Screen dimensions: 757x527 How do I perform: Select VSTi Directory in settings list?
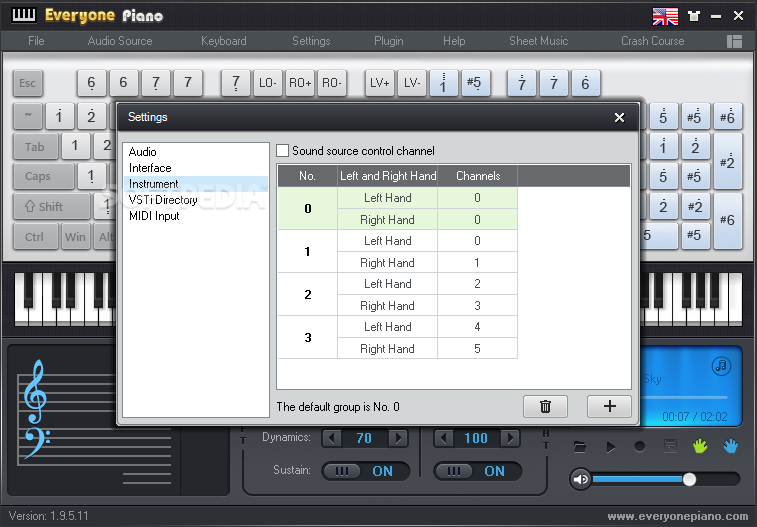[196, 200]
